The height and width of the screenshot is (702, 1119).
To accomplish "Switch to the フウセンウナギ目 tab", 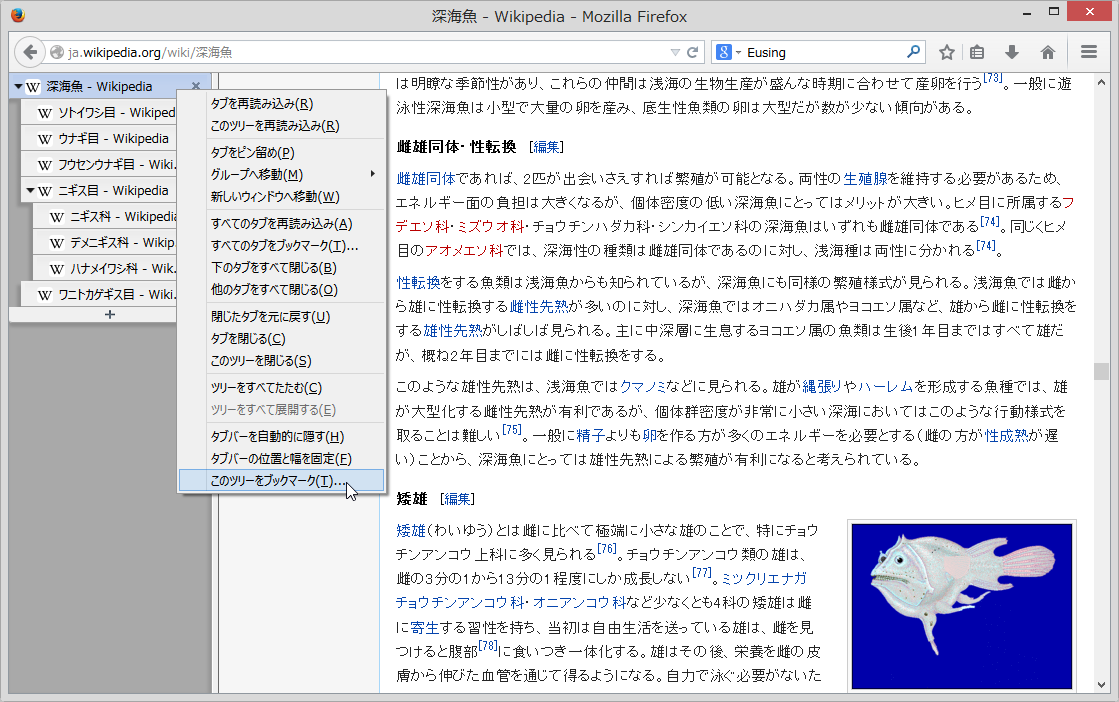I will click(98, 164).
